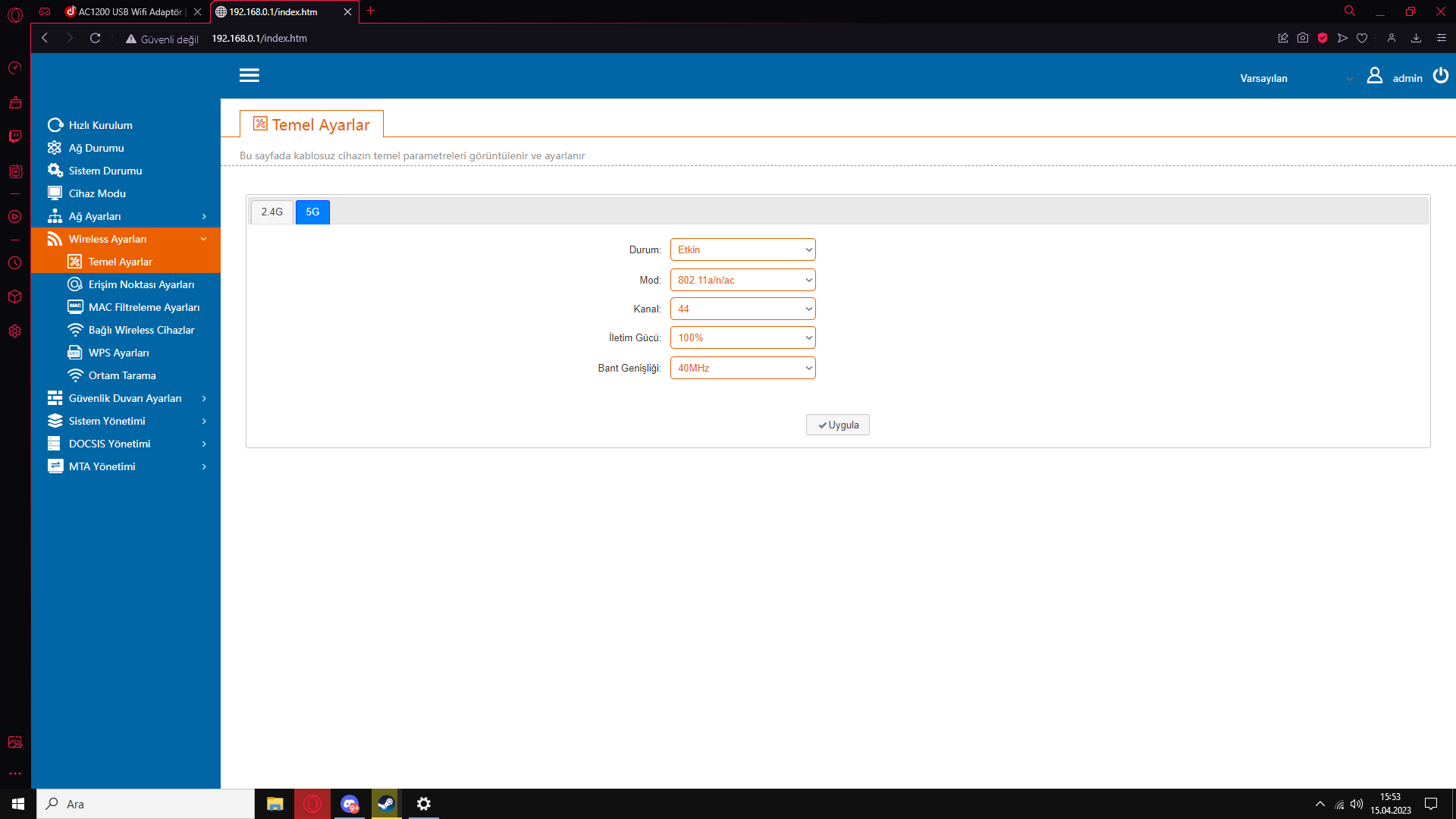Open Hızlı Kurulum from the sidebar
This screenshot has height=819, width=1456.
click(100, 125)
